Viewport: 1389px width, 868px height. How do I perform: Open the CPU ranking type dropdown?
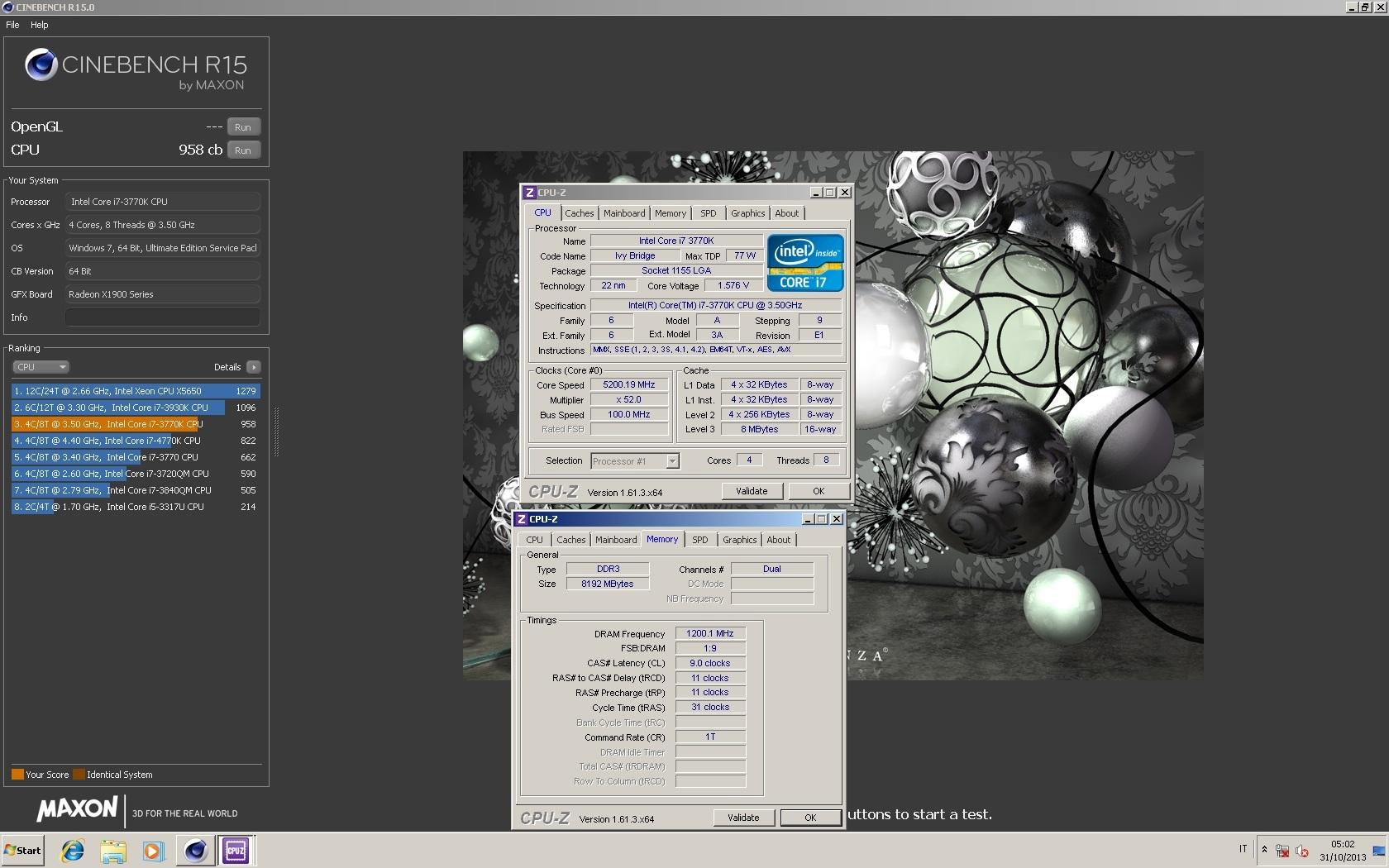pos(41,367)
